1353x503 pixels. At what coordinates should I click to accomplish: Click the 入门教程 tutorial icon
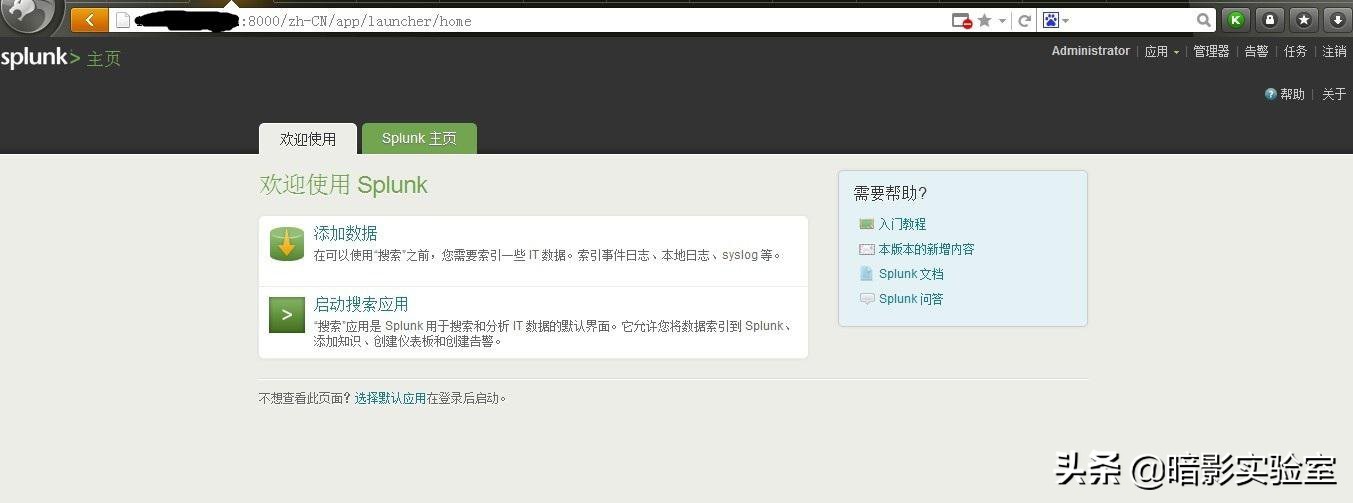click(866, 224)
